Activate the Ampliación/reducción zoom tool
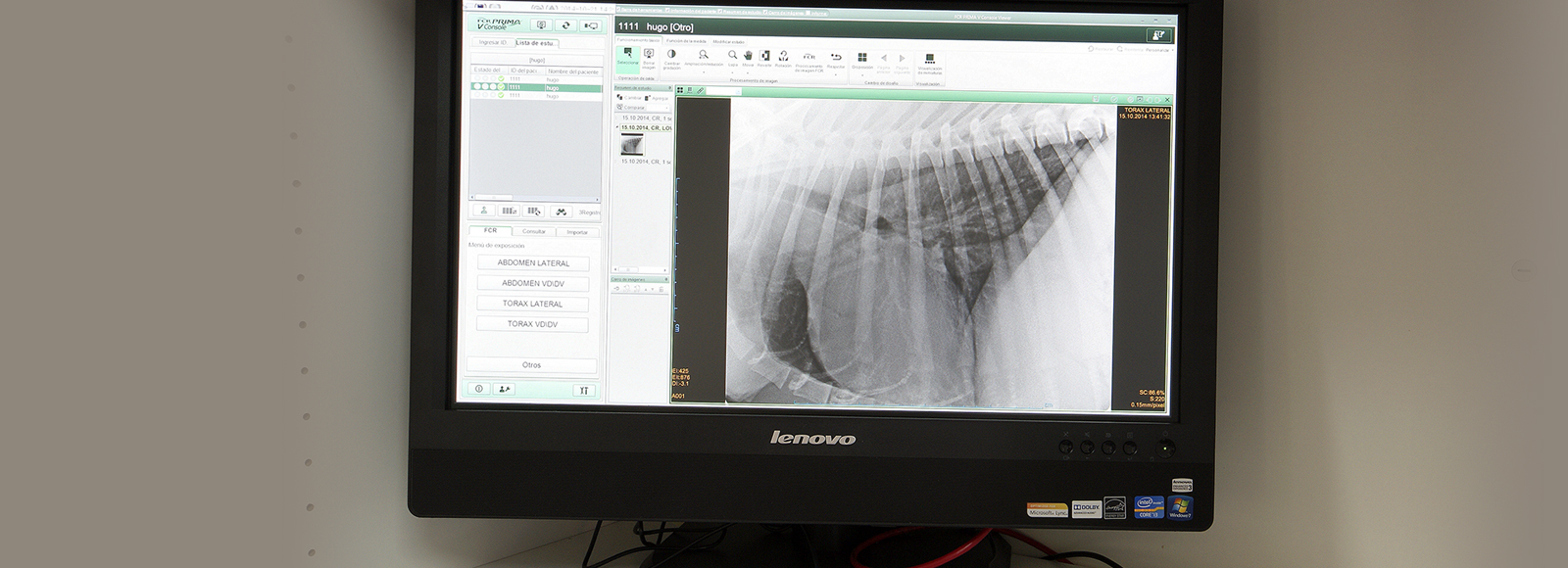 point(704,57)
